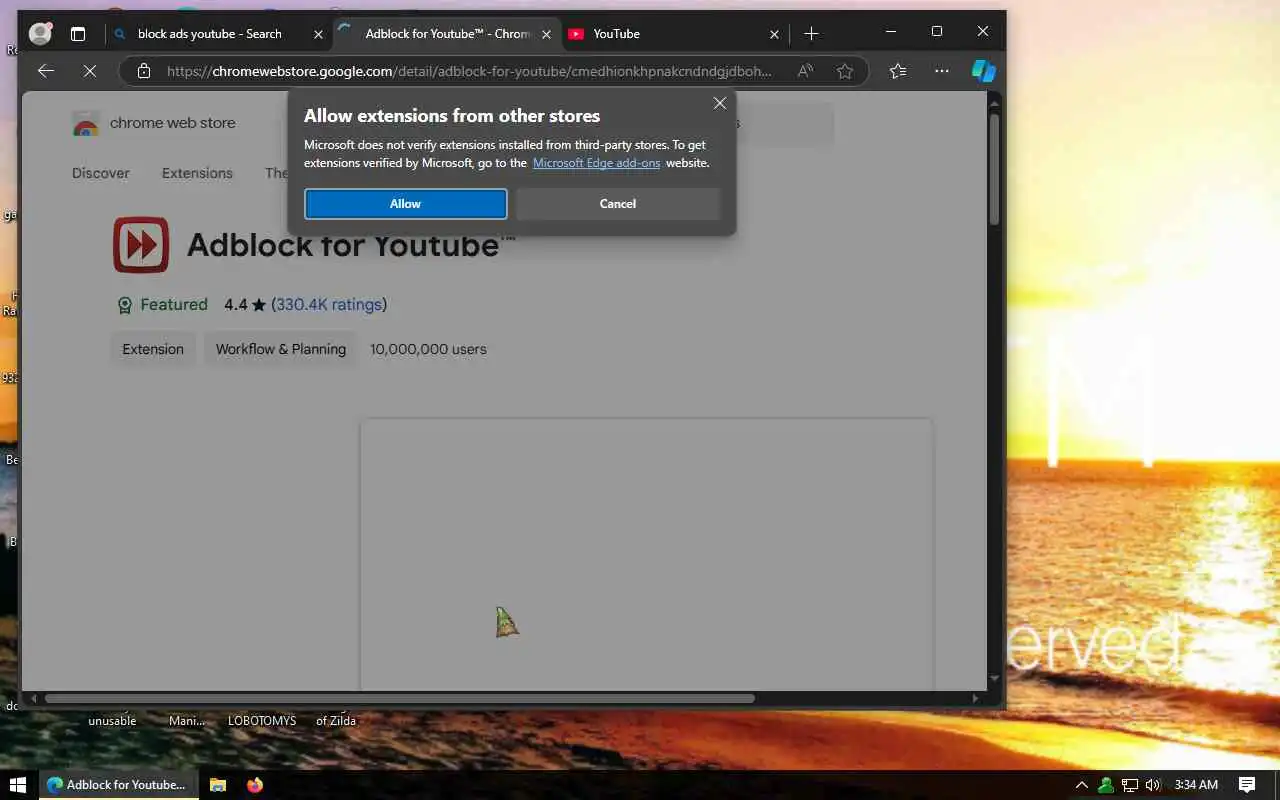Open the Windows Start menu

17,785
